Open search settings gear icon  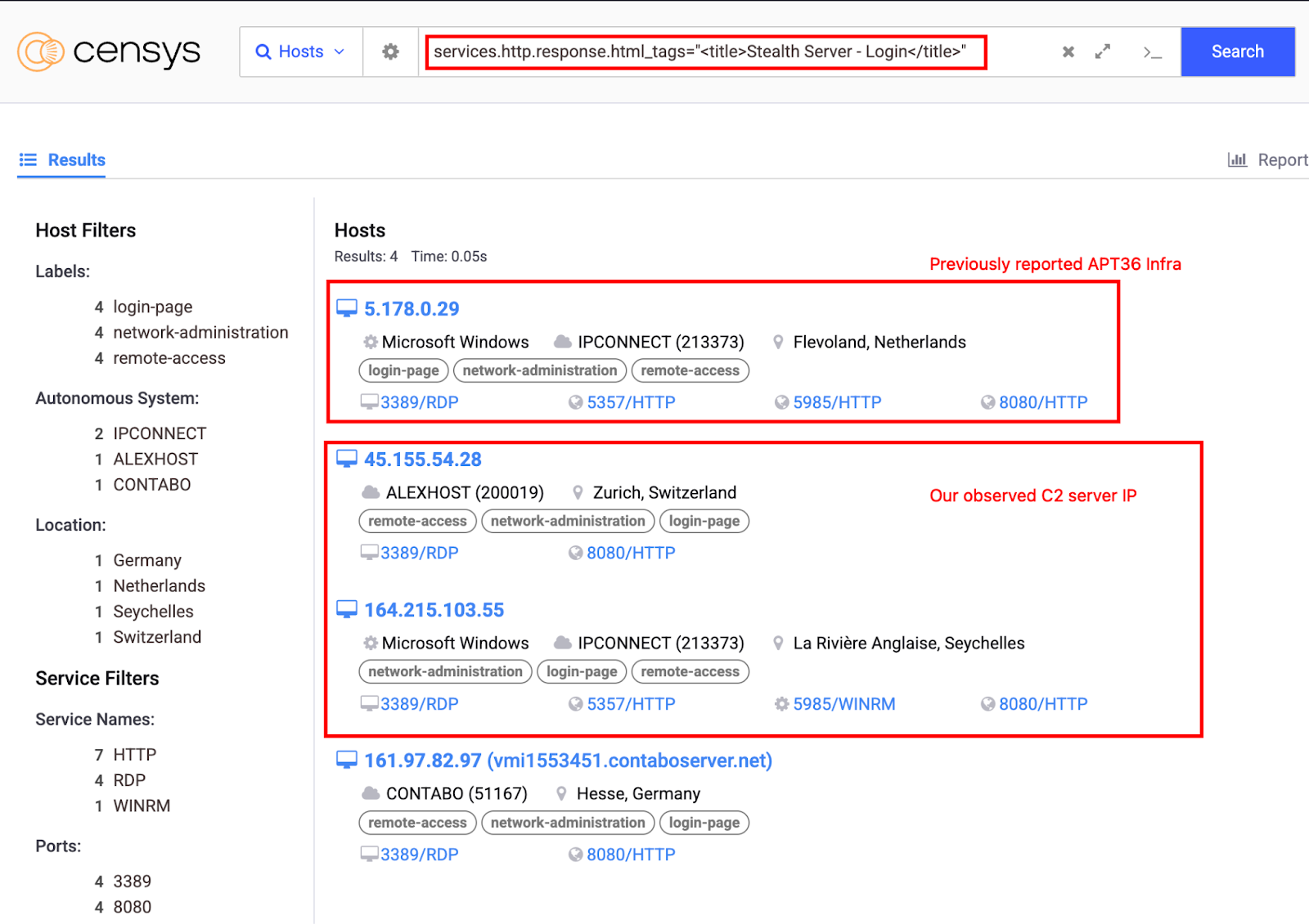391,52
